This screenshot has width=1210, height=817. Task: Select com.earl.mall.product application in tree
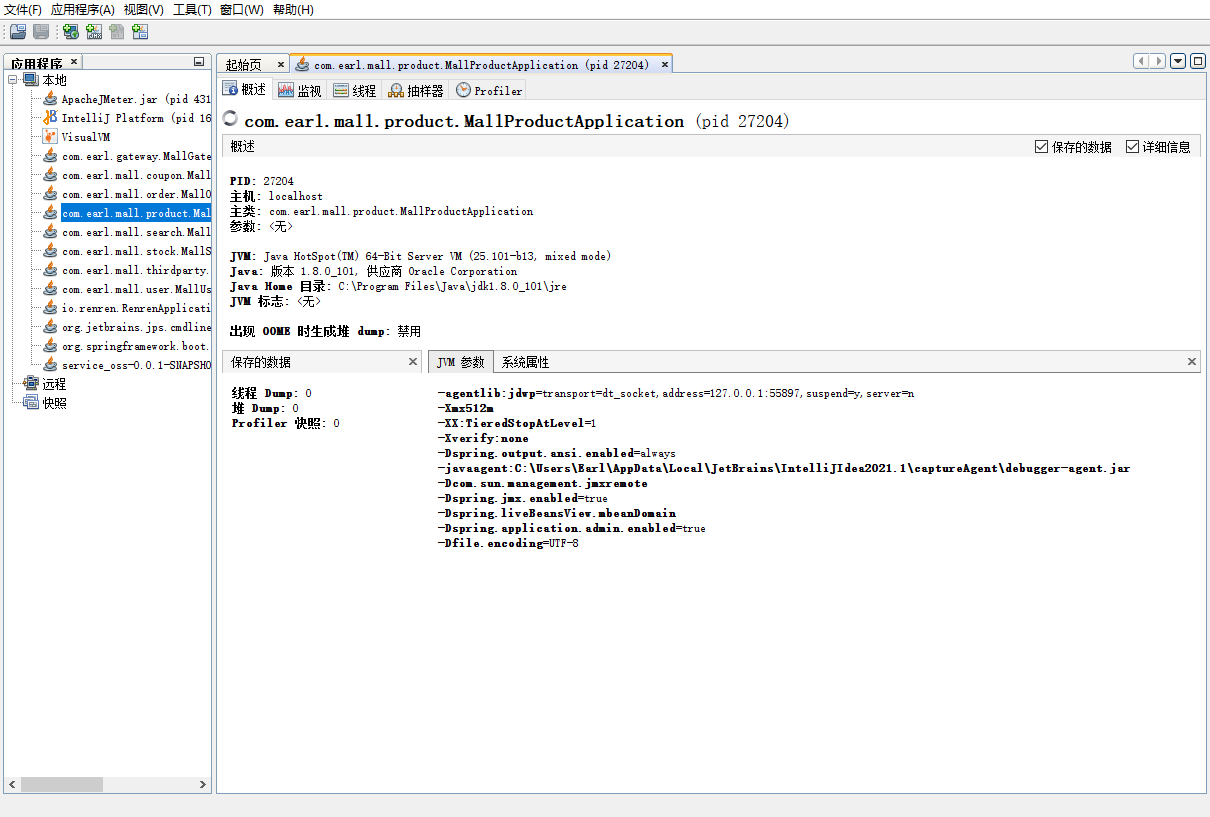tap(136, 213)
